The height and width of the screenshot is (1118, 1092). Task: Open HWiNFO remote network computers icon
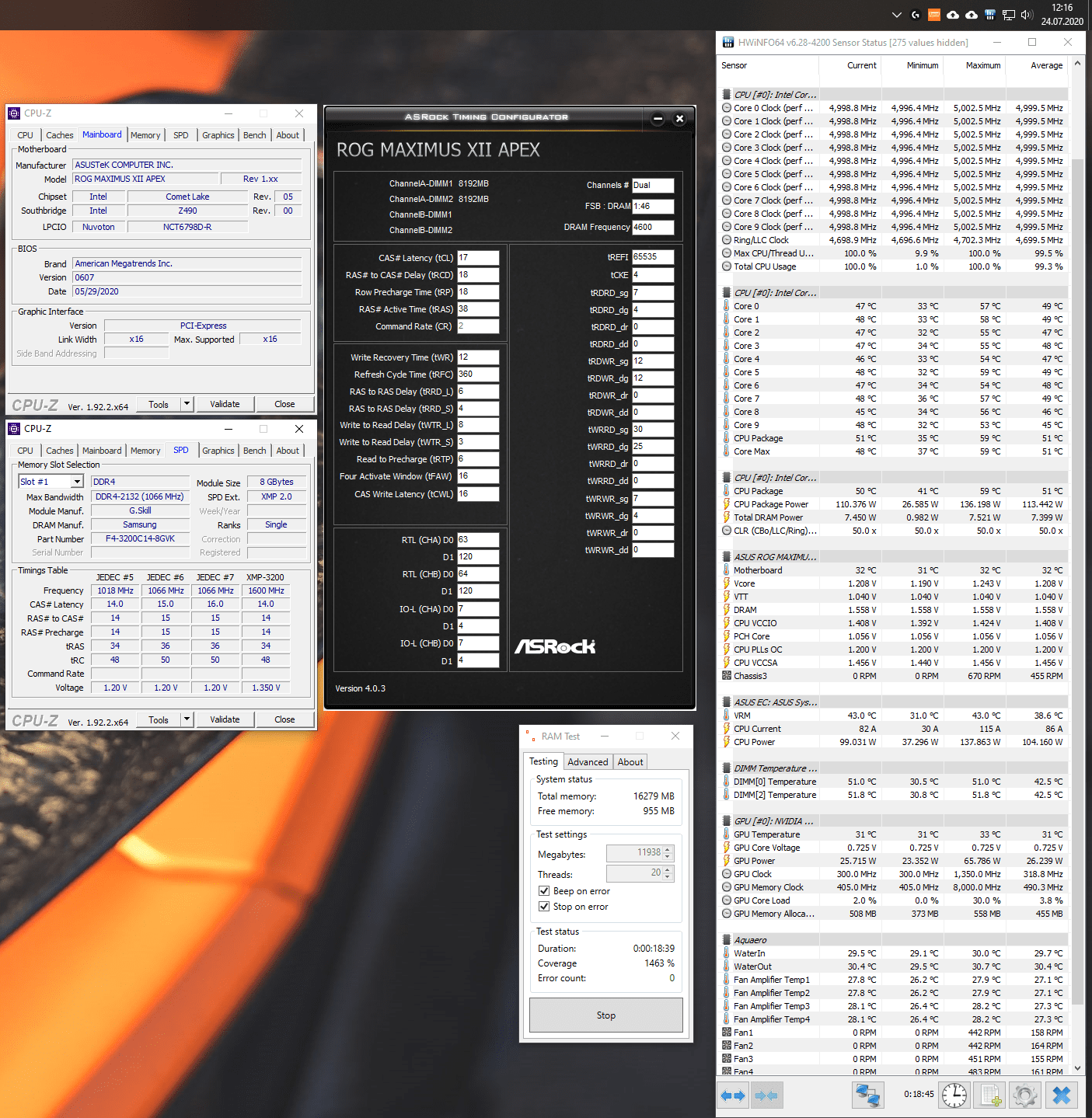[867, 1095]
